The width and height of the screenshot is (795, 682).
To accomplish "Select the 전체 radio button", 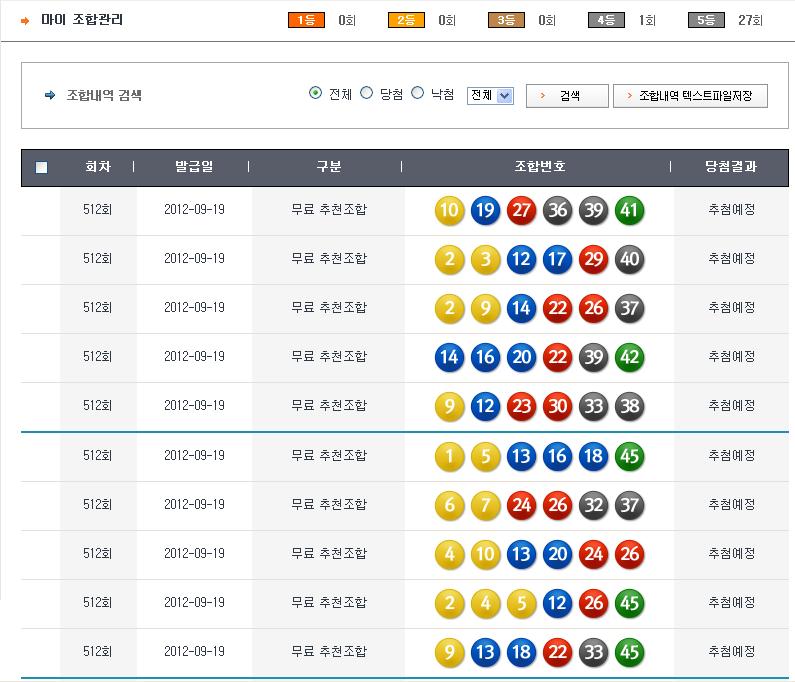I will 316,93.
